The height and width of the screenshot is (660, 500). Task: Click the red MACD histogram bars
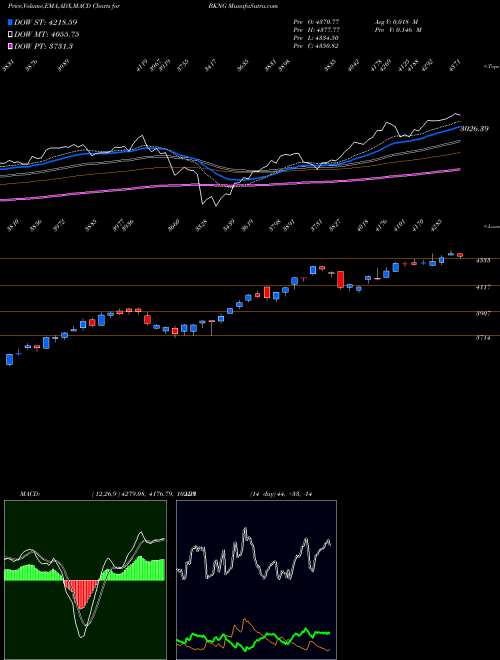click(x=81, y=593)
